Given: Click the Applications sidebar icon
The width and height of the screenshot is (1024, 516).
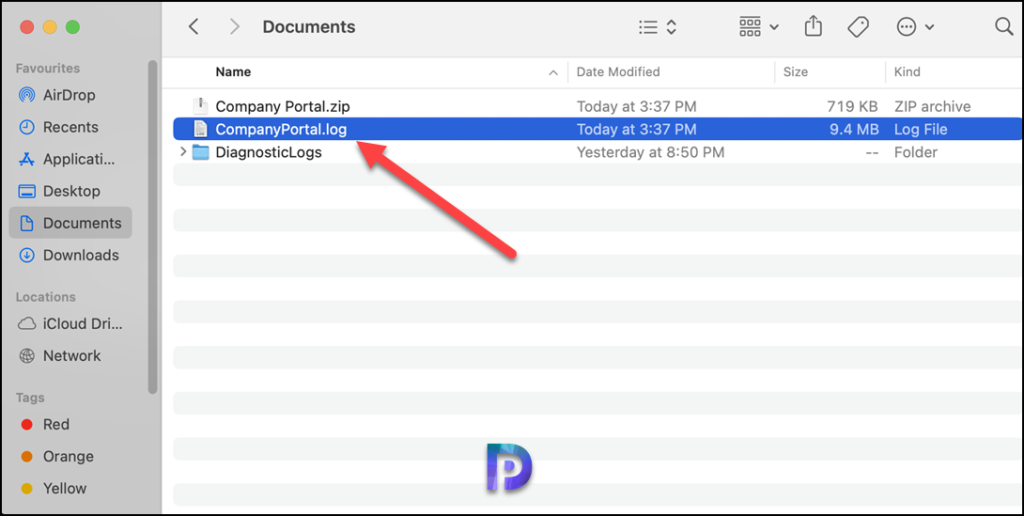Looking at the screenshot, I should pyautogui.click(x=27, y=159).
